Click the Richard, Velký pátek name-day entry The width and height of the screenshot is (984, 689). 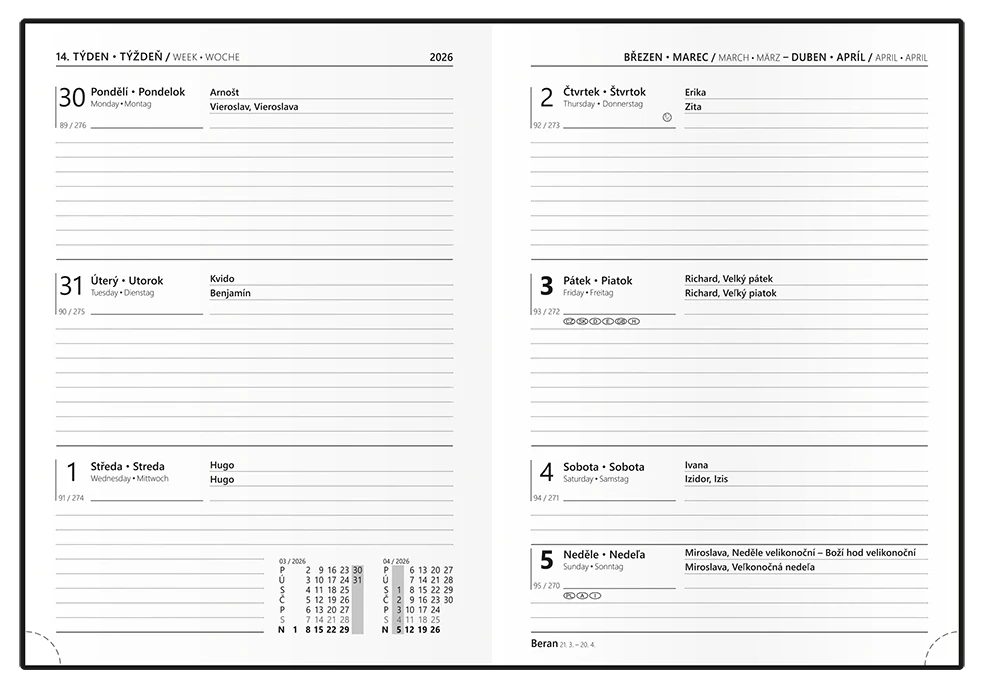pos(729,279)
